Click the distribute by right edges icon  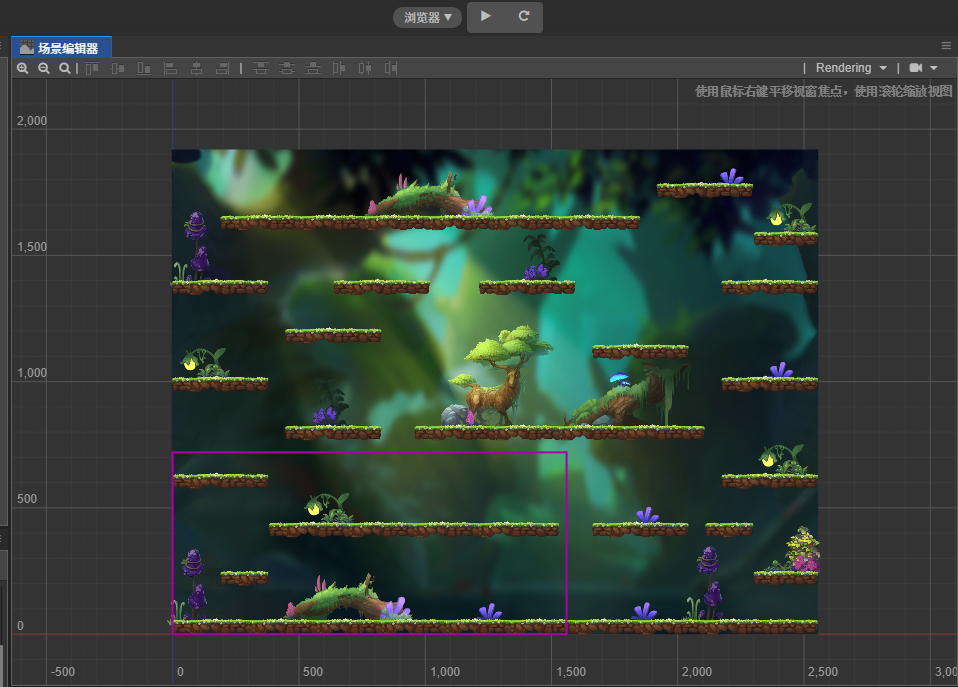tap(391, 68)
